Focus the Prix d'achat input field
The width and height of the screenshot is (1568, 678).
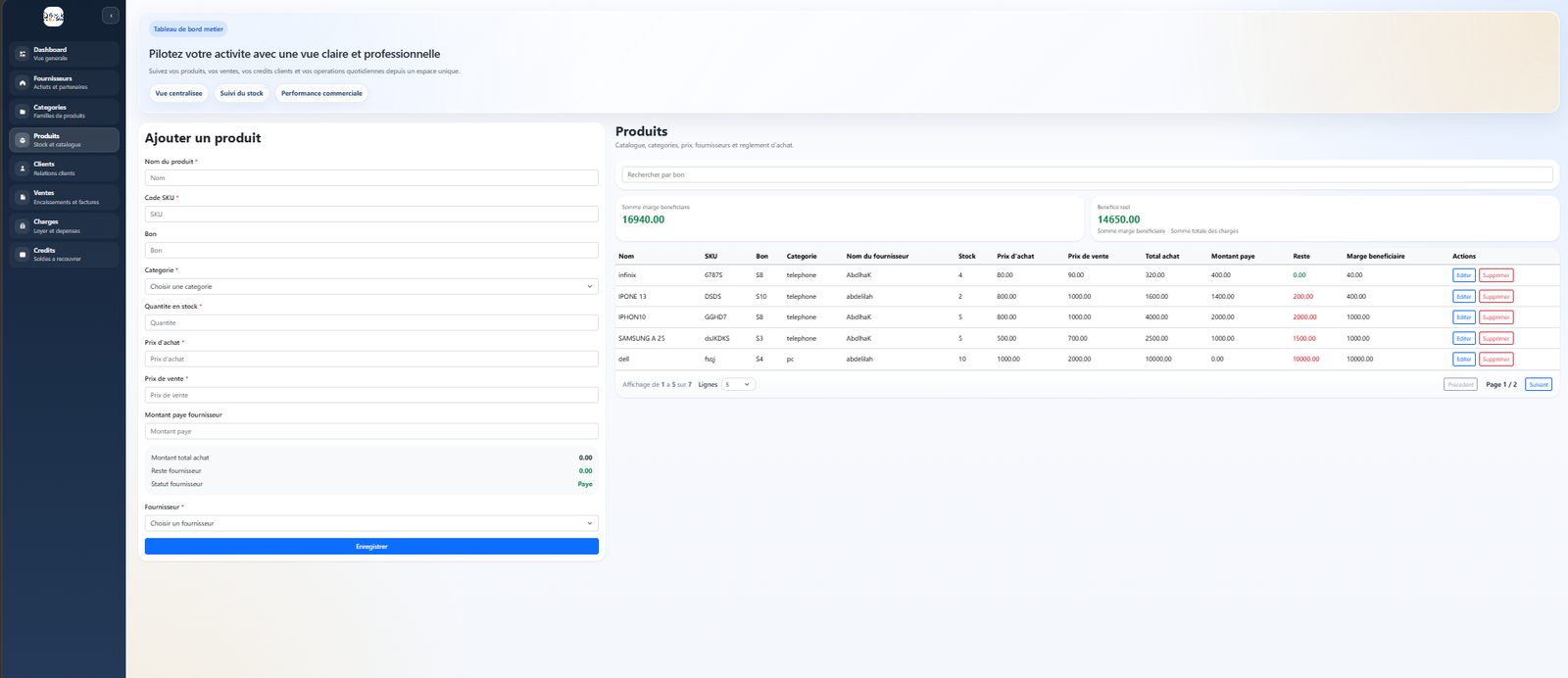[x=371, y=360]
